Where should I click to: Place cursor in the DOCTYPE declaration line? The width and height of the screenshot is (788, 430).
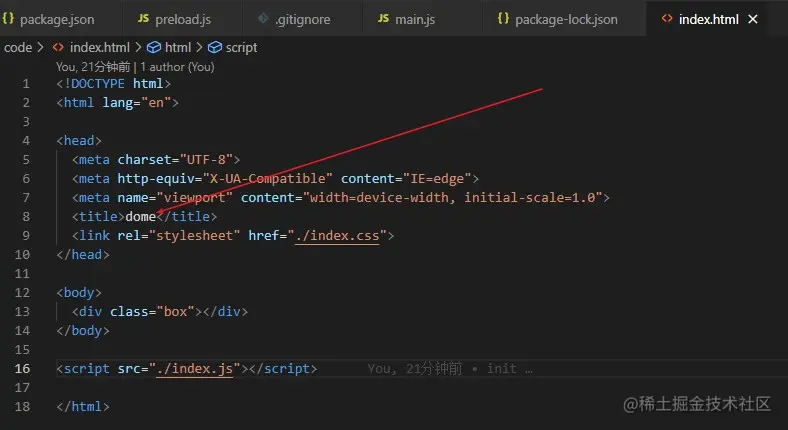114,83
